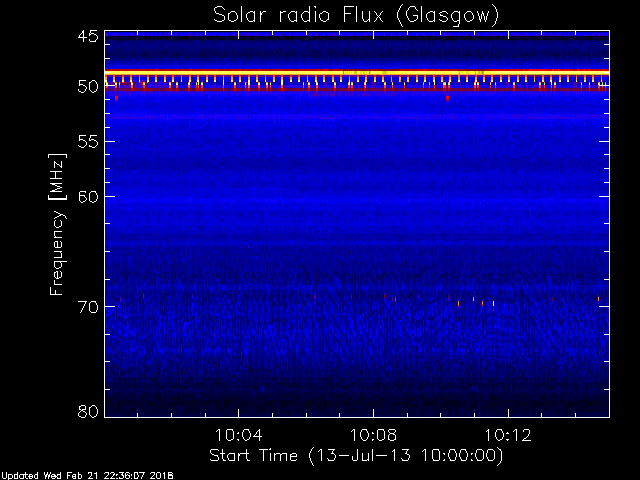Image resolution: width=640 pixels, height=480 pixels.
Task: Click the spectrogram at 10:08 and 60 MHz
Action: 373,197
